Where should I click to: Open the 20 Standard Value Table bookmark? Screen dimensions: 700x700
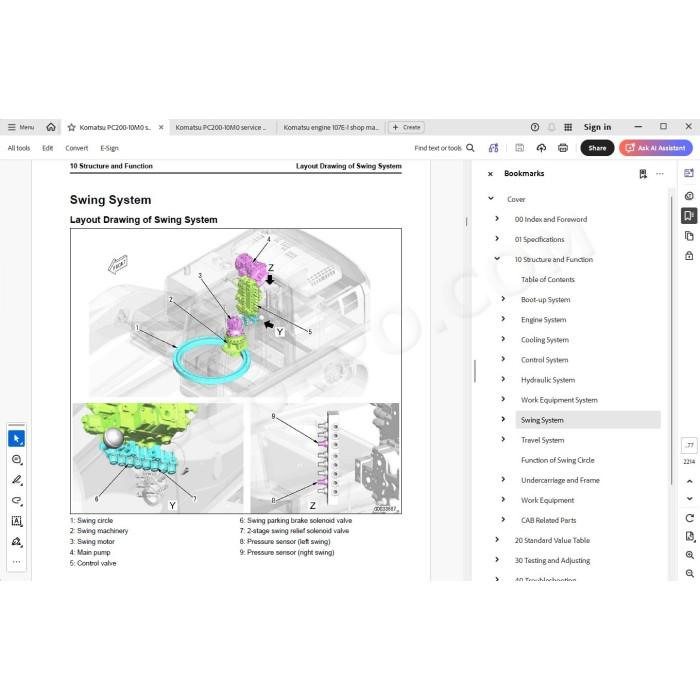[x=552, y=540]
